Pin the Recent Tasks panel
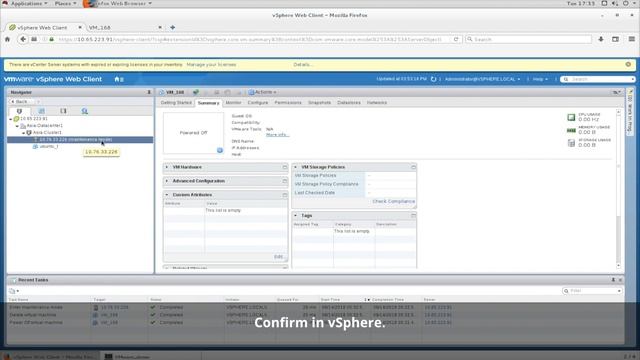The image size is (640, 360). pos(613,280)
